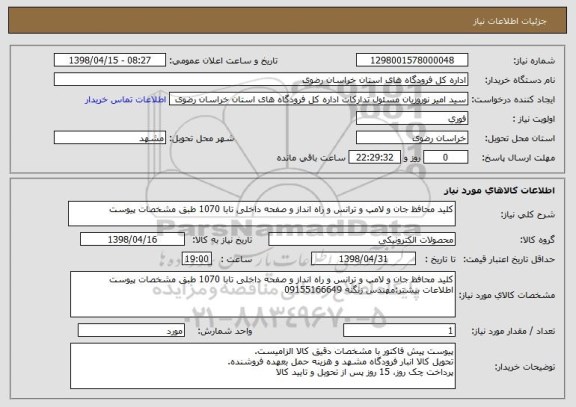Click the label شماره نیاز
Viewport: 576px width, 407px height.
point(534,61)
